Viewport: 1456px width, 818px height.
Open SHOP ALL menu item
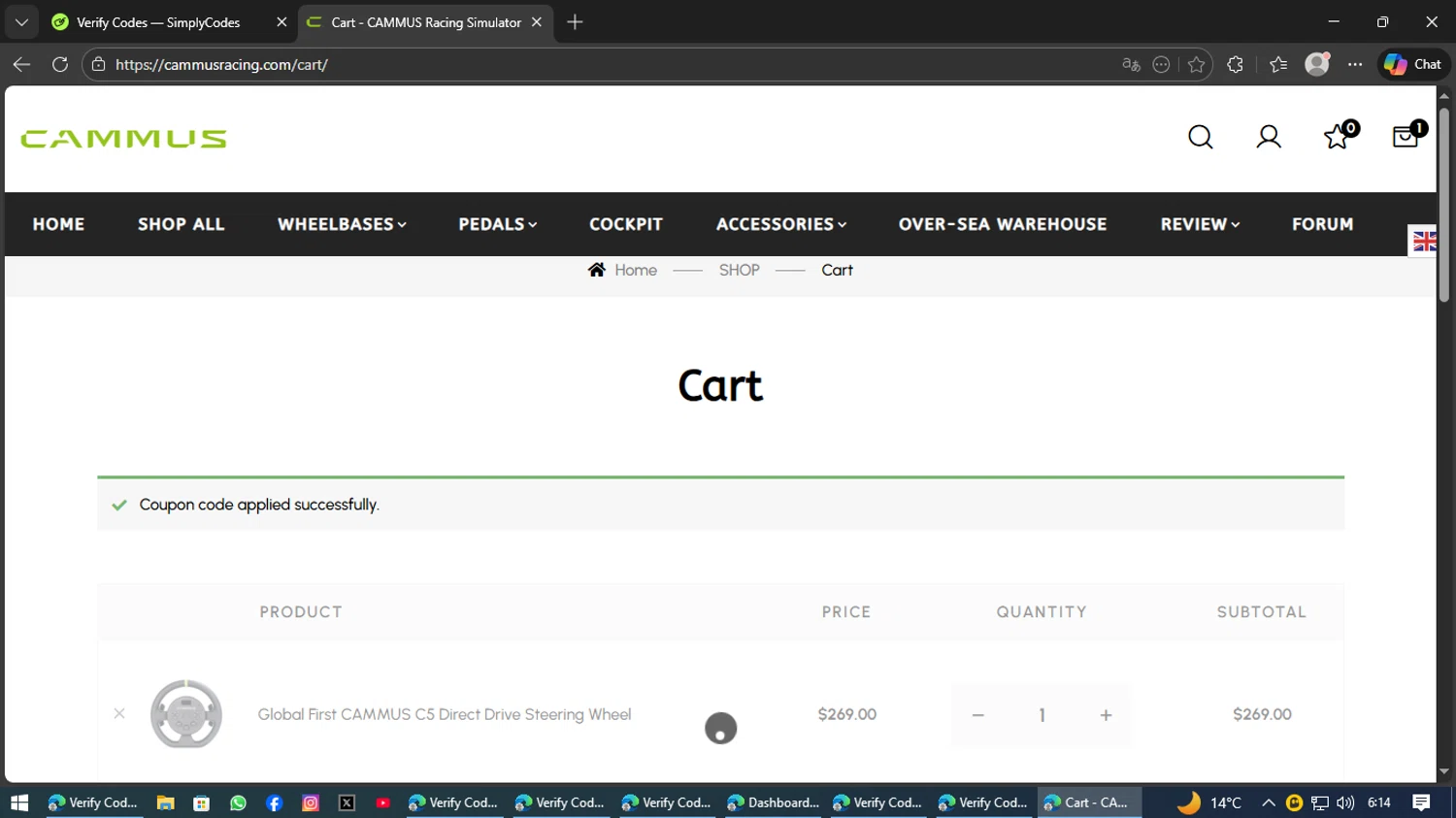click(x=182, y=224)
